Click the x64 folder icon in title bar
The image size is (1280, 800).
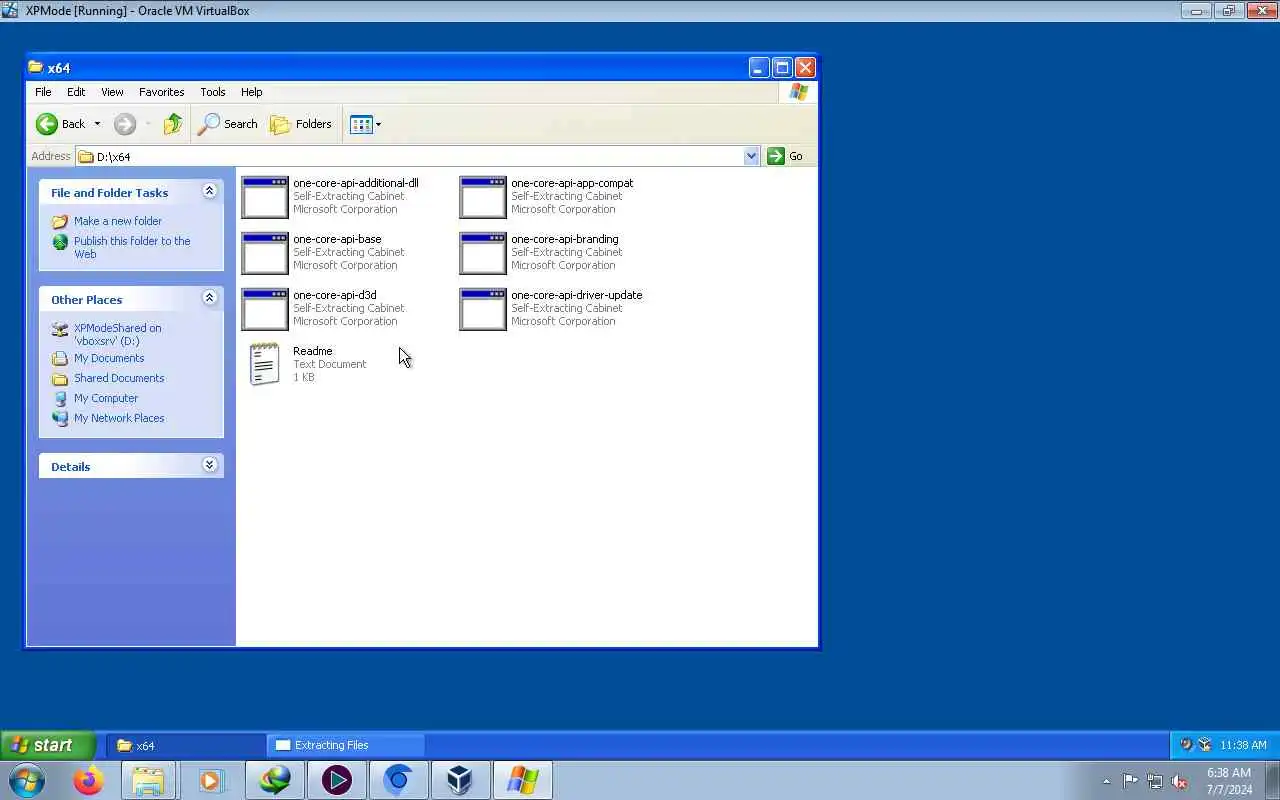click(36, 68)
